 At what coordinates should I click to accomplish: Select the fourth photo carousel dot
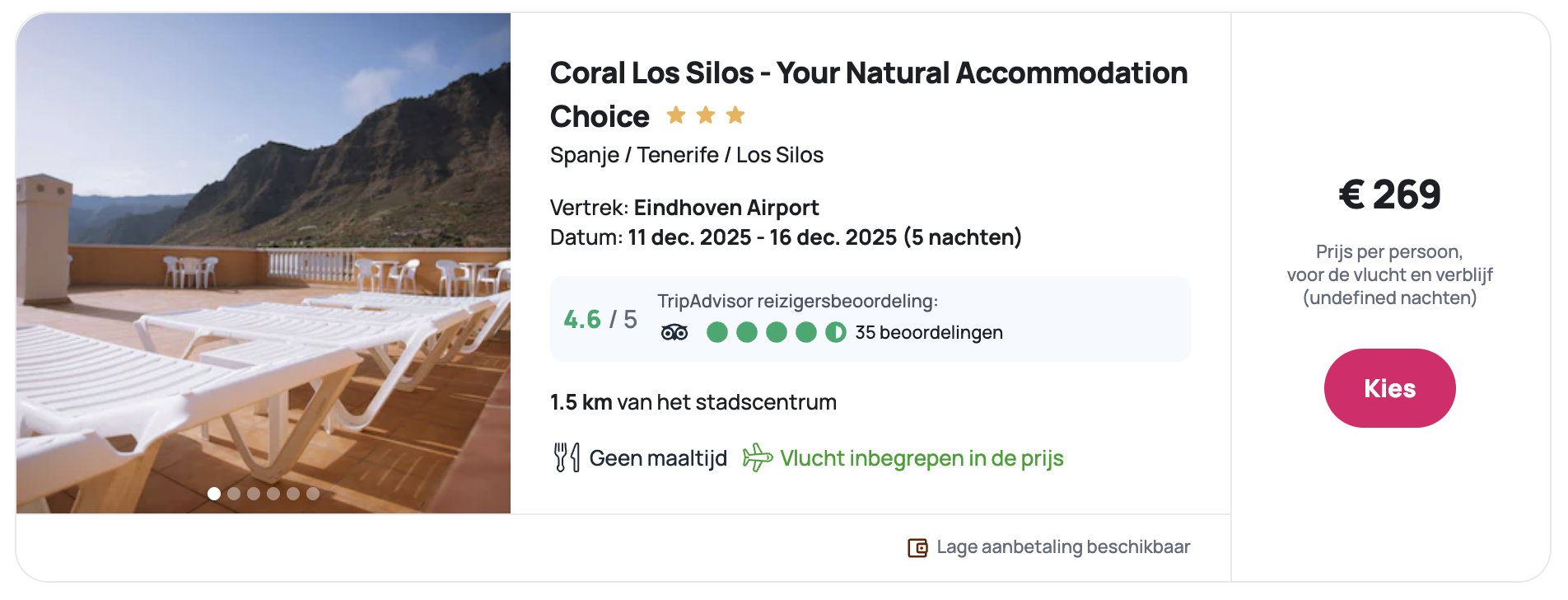click(273, 494)
